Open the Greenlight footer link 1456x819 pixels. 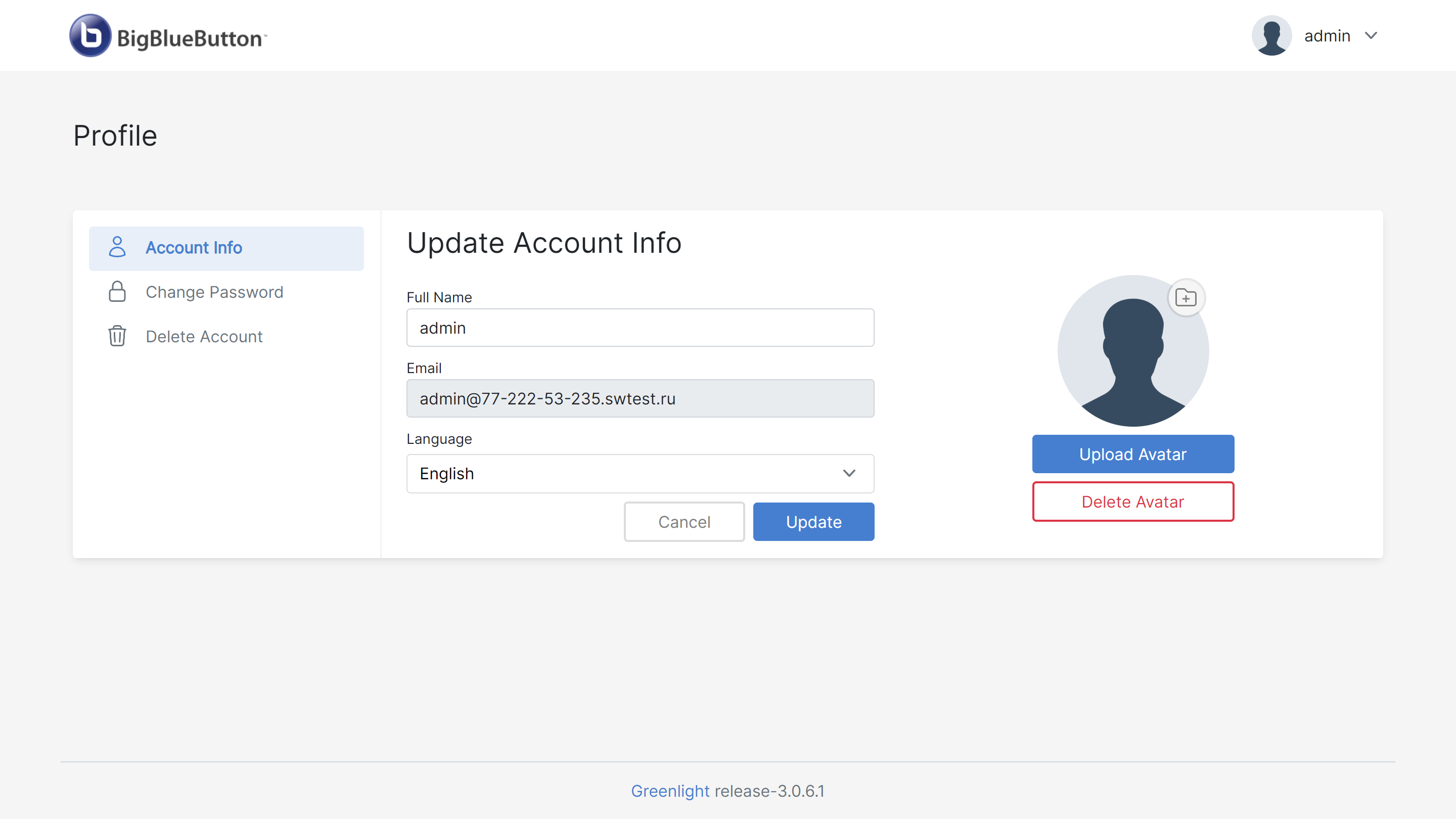click(670, 791)
